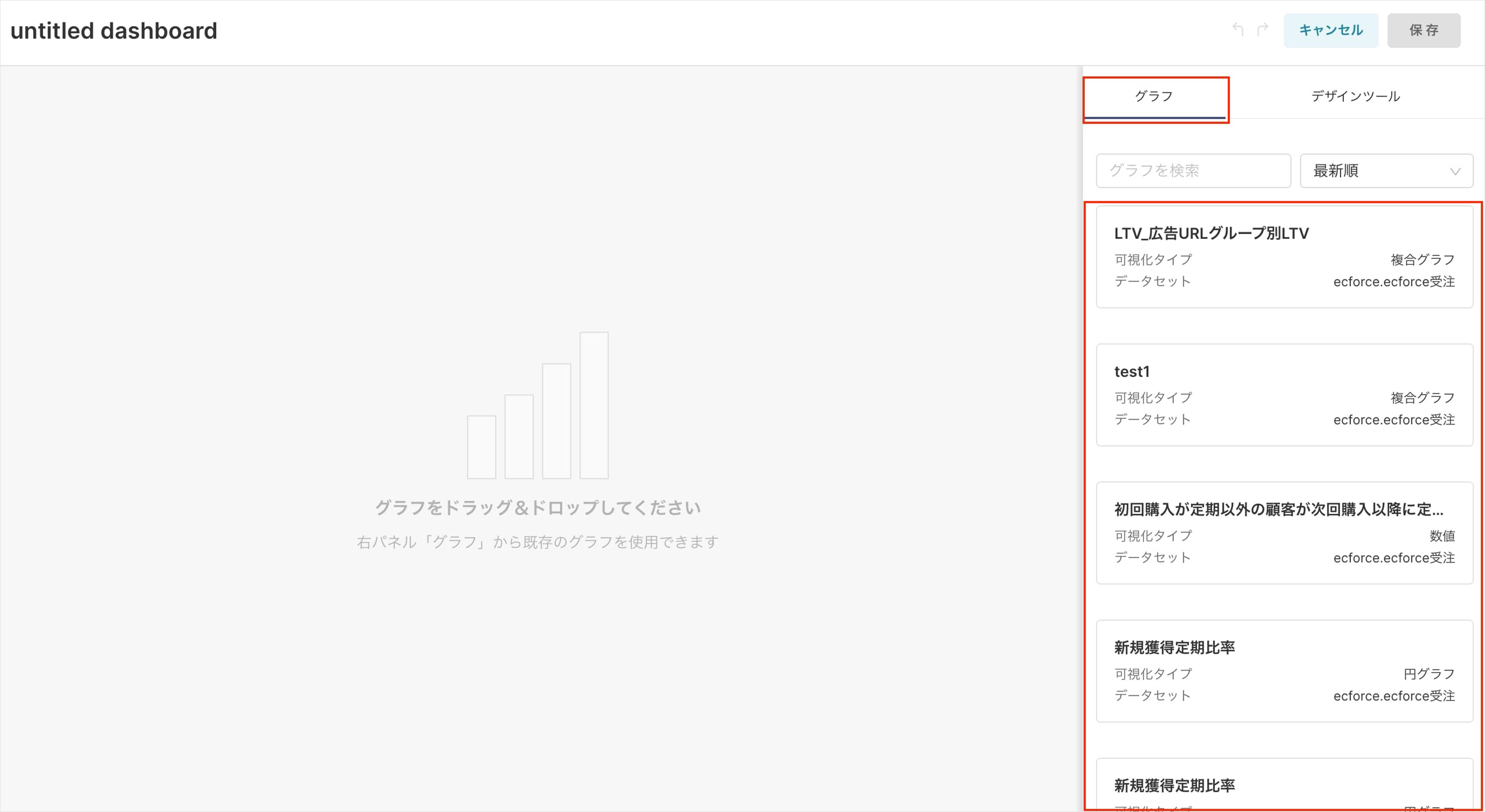
Task: Click the 複合グラフ value on the test1 card
Action: [1422, 398]
